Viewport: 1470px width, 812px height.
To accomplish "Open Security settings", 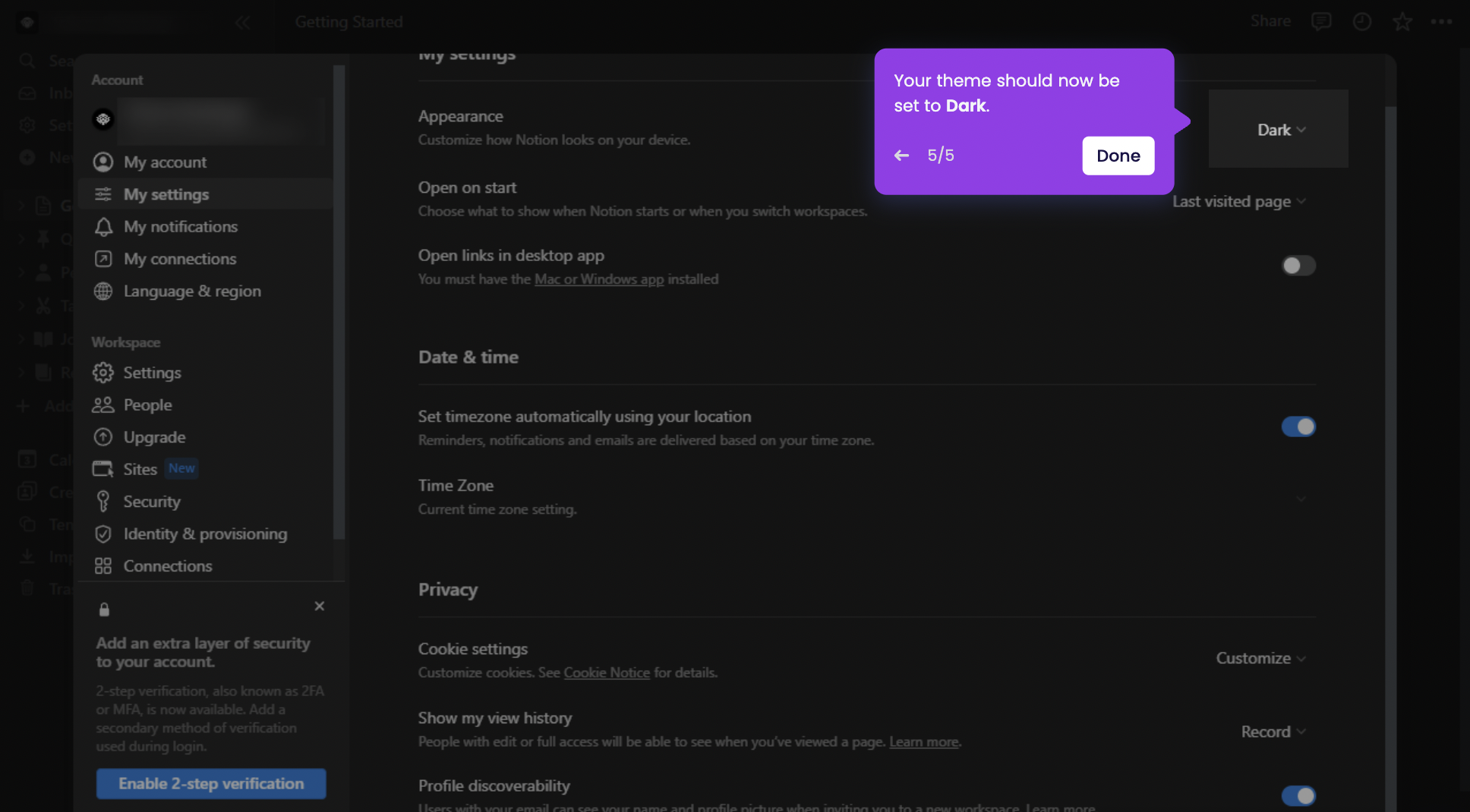I will pyautogui.click(x=153, y=501).
